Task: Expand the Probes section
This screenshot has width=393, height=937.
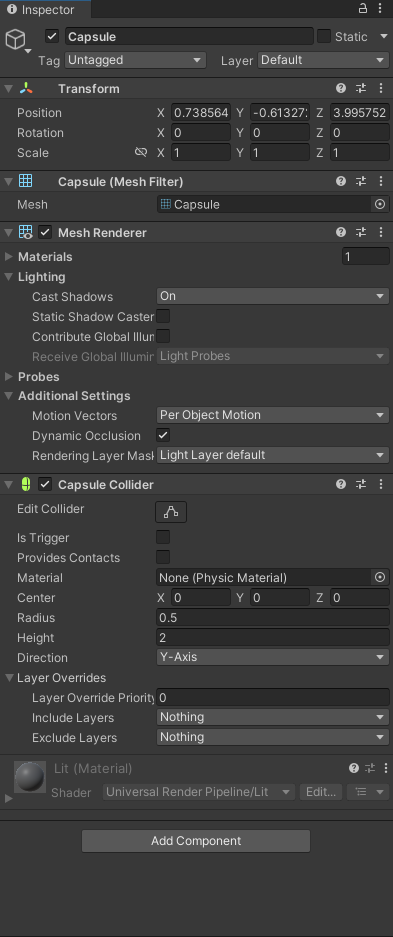Action: [38, 377]
